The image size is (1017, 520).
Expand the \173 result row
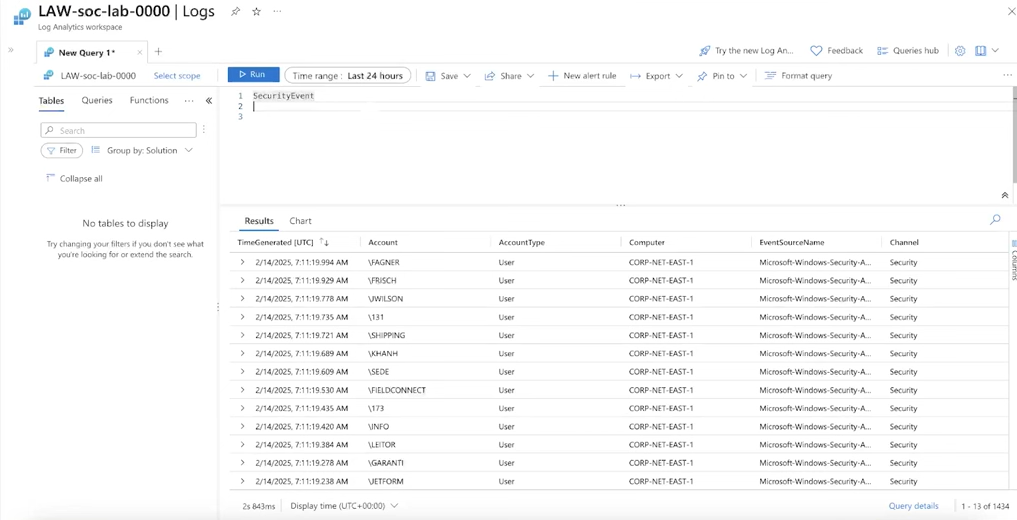click(243, 408)
